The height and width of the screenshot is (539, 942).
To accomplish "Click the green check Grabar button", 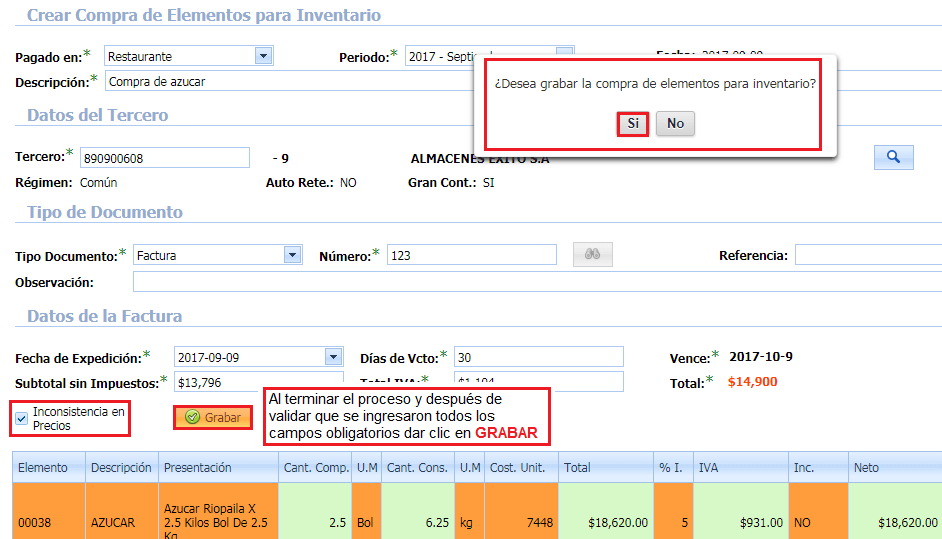I will coord(213,417).
